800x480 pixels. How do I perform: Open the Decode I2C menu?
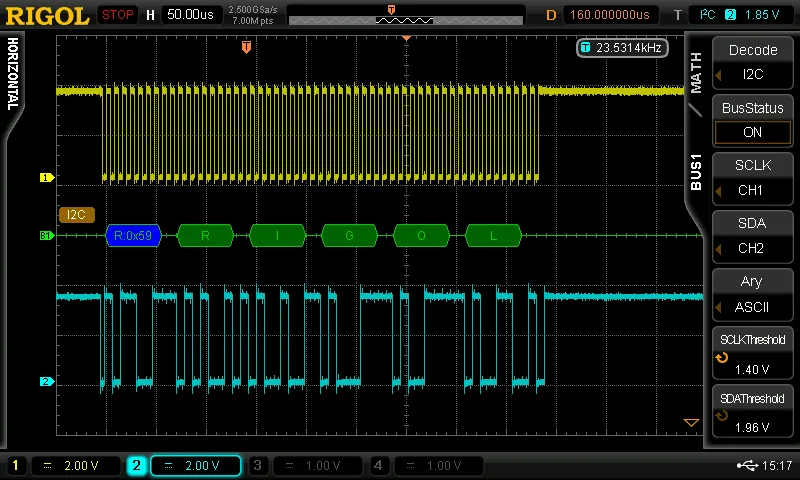click(753, 62)
